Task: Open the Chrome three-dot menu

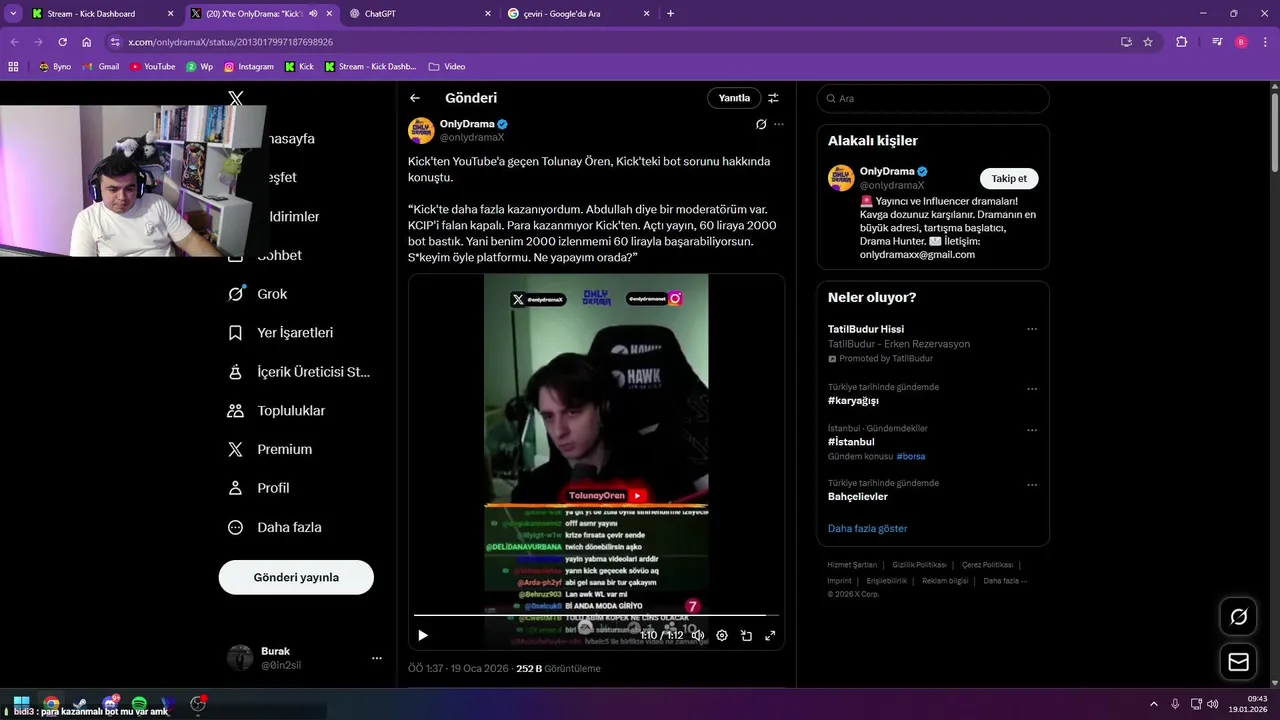Action: (1265, 42)
